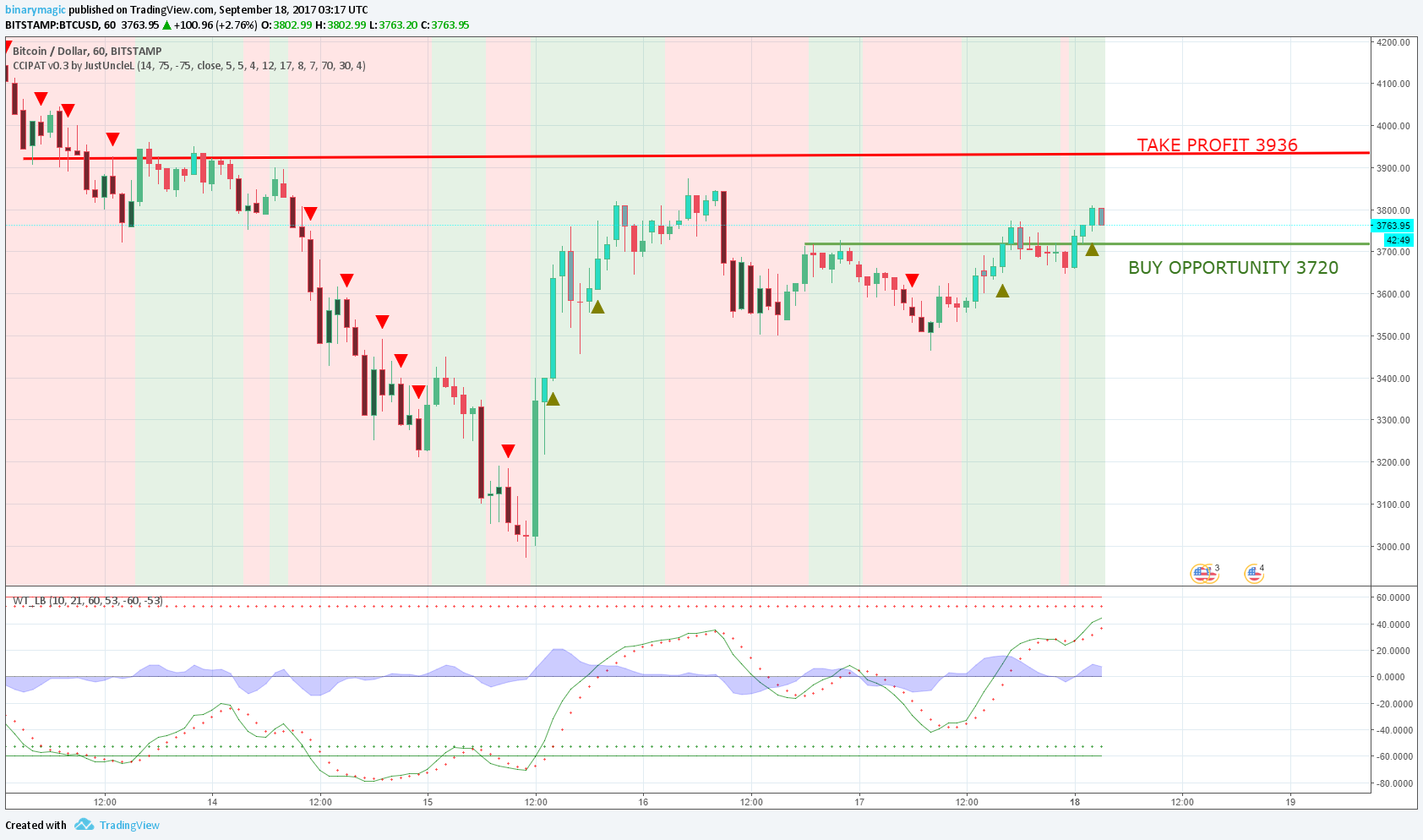1423x840 pixels.
Task: Click the +100.96 (+2.76%) change value
Action: (215, 25)
